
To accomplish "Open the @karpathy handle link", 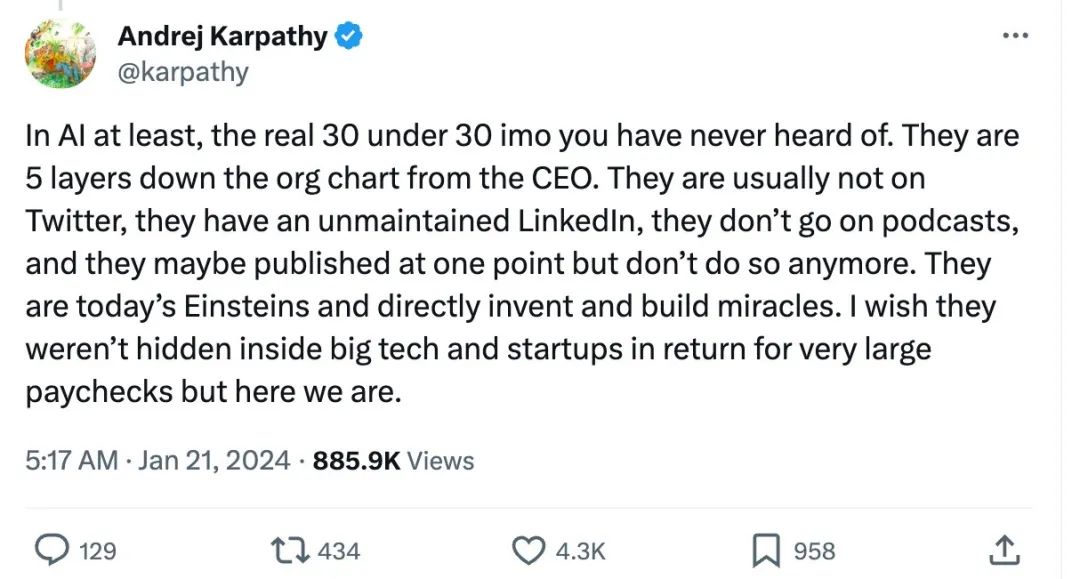I will click(x=183, y=72).
